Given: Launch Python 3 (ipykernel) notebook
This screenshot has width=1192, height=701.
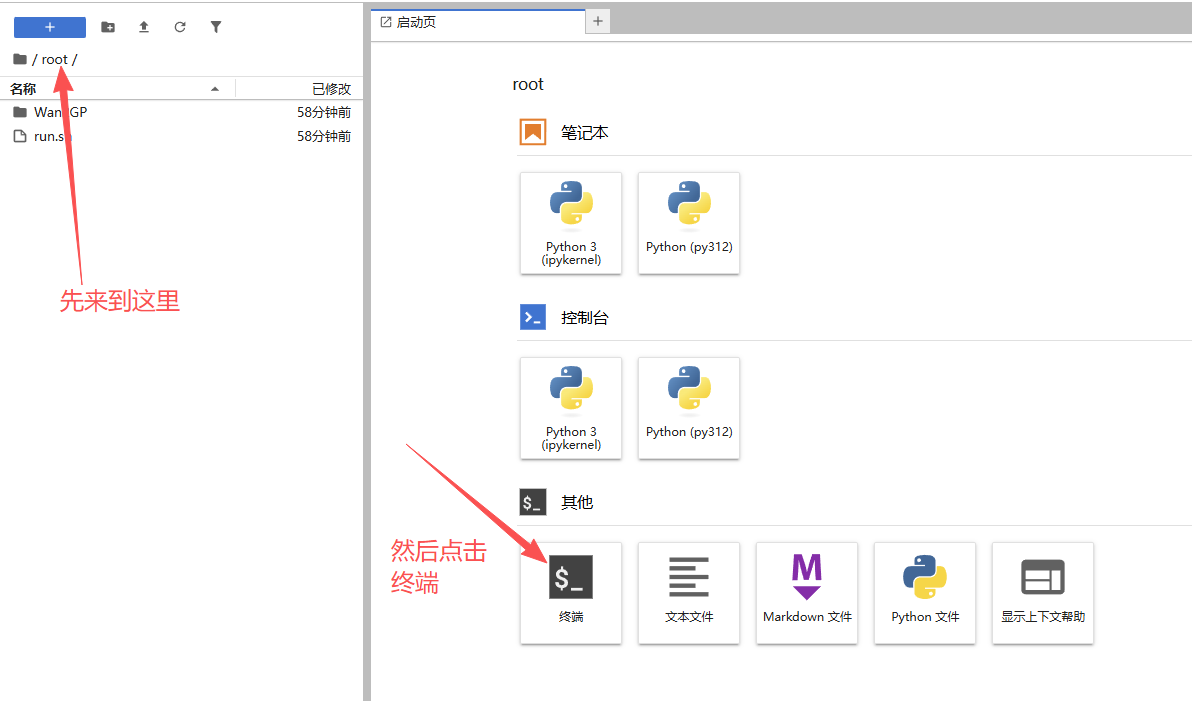Looking at the screenshot, I should coord(571,223).
